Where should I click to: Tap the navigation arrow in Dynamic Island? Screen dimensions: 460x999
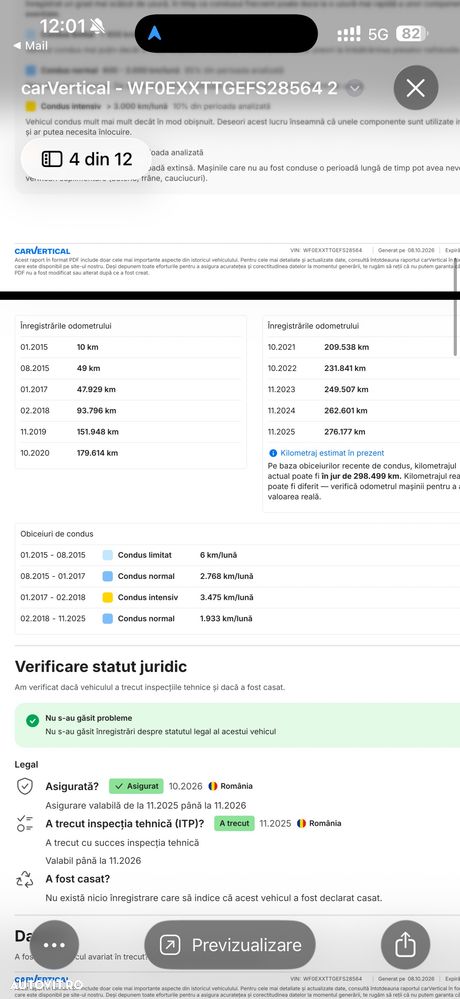[x=155, y=33]
